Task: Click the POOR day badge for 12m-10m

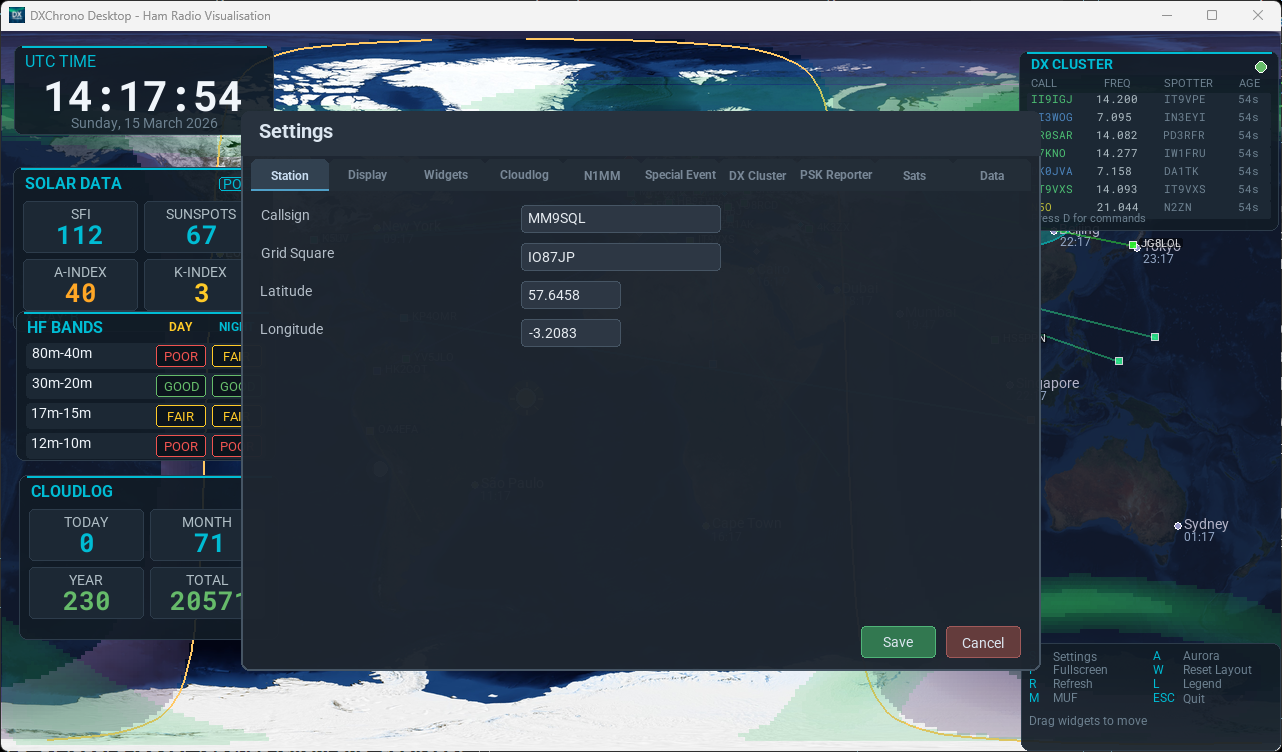Action: tap(181, 446)
